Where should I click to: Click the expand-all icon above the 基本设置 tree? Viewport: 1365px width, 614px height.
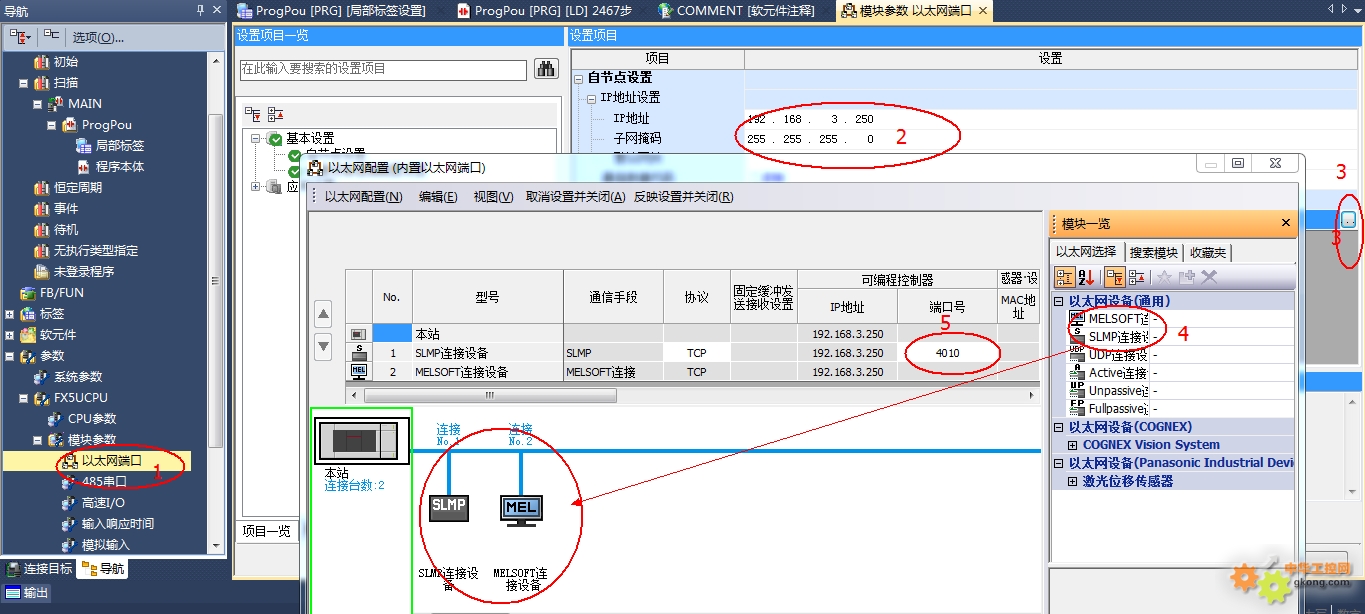pyautogui.click(x=253, y=114)
